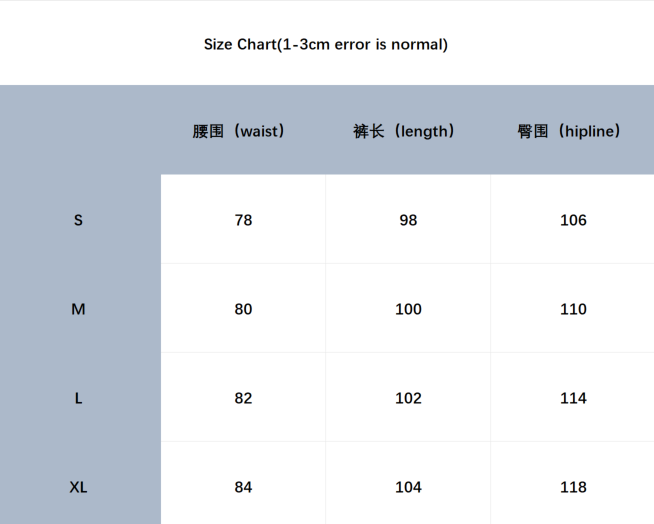Viewport: 654px width, 524px height.
Task: Click the XL size row label
Action: coord(79,487)
